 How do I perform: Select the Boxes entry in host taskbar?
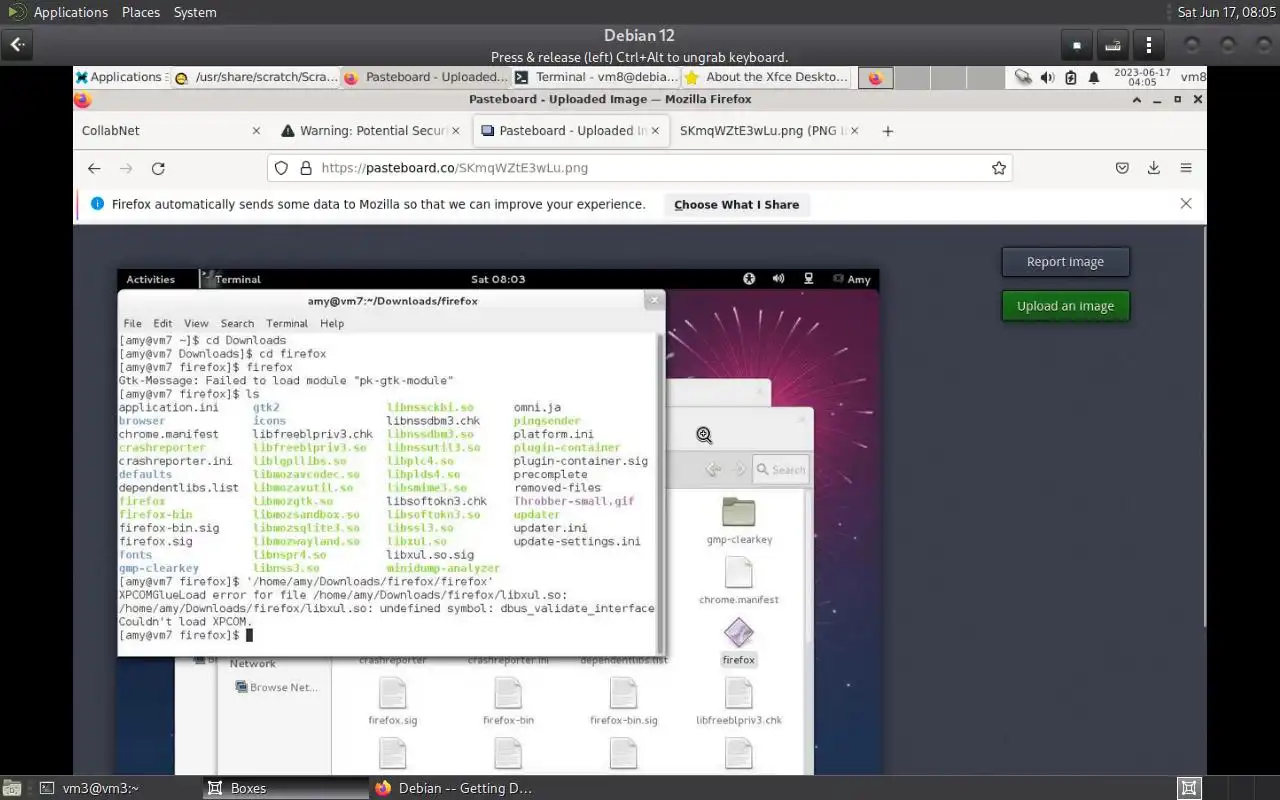click(285, 788)
